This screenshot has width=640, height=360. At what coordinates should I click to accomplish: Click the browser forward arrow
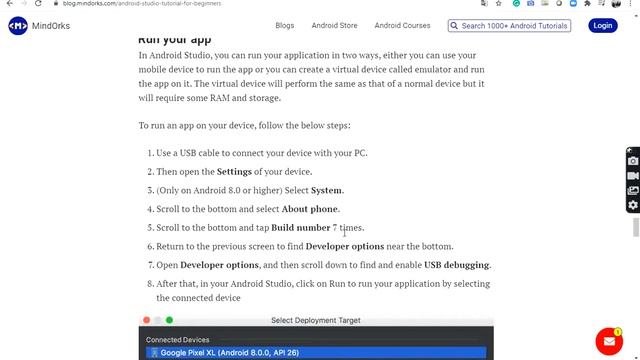pyautogui.click(x=24, y=3)
